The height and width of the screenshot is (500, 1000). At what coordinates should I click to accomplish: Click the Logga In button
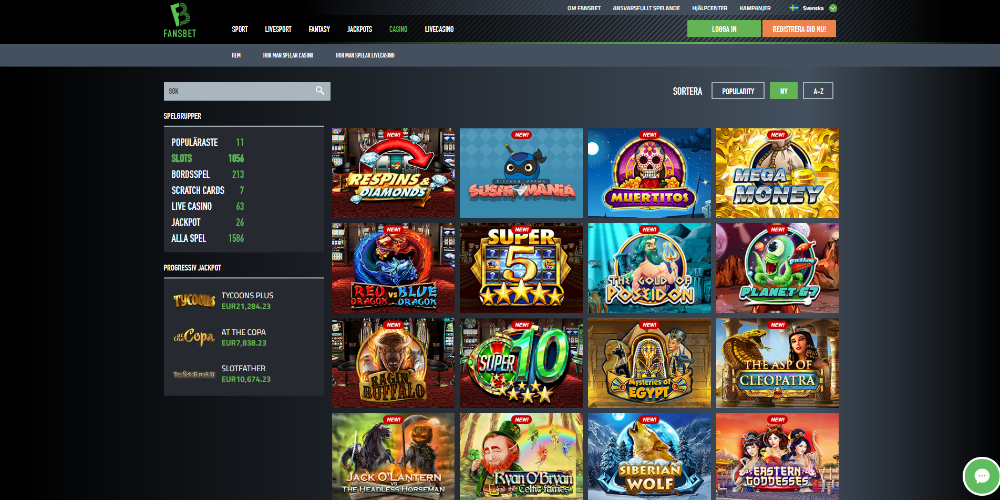coord(724,29)
